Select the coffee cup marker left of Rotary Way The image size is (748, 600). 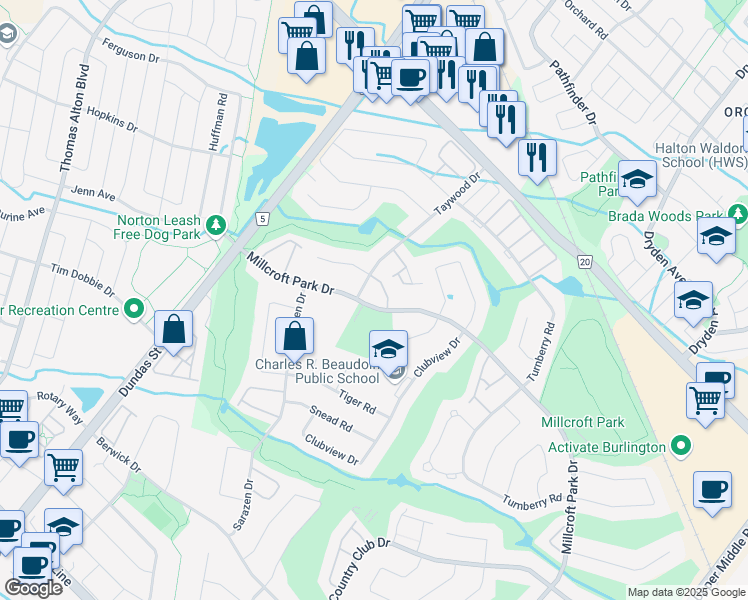[x=20, y=441]
